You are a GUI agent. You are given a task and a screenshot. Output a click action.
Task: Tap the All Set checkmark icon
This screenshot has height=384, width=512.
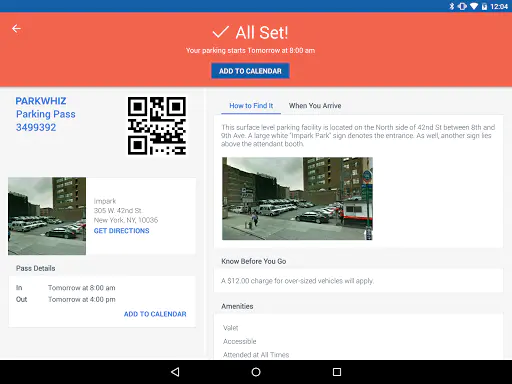coord(221,32)
